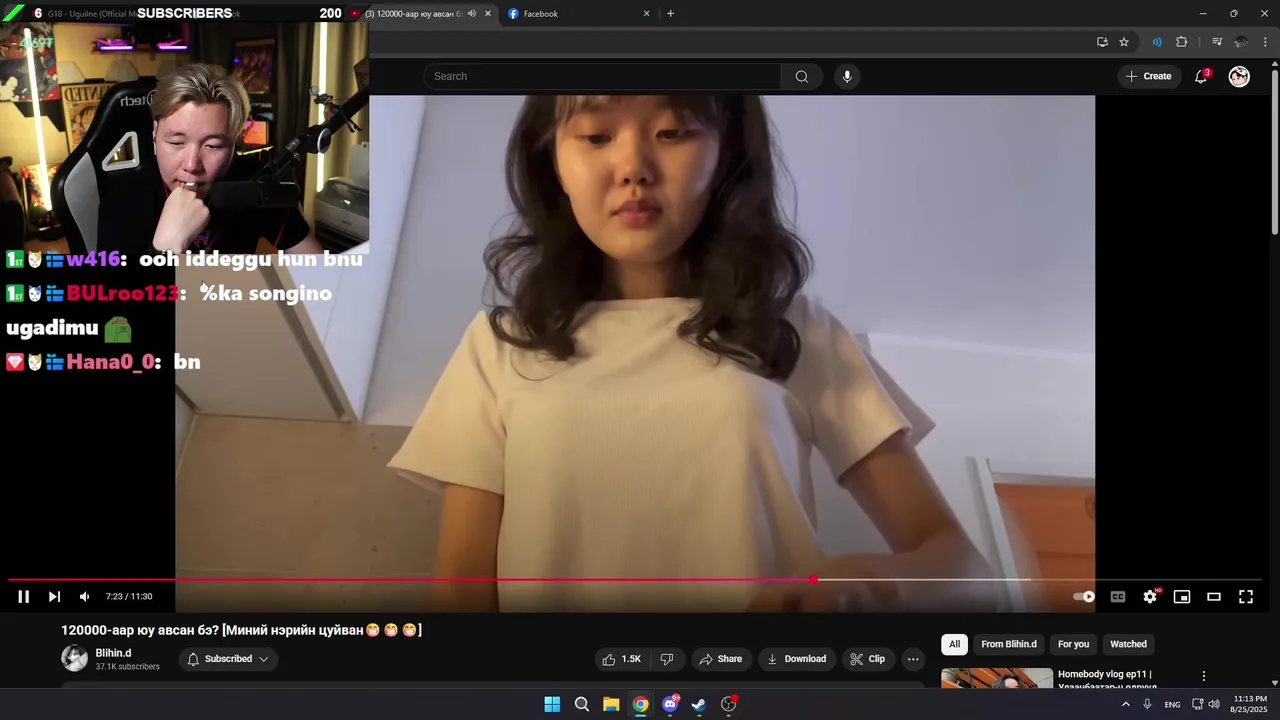
Task: Like the video with 1.5K likes
Action: click(x=621, y=659)
